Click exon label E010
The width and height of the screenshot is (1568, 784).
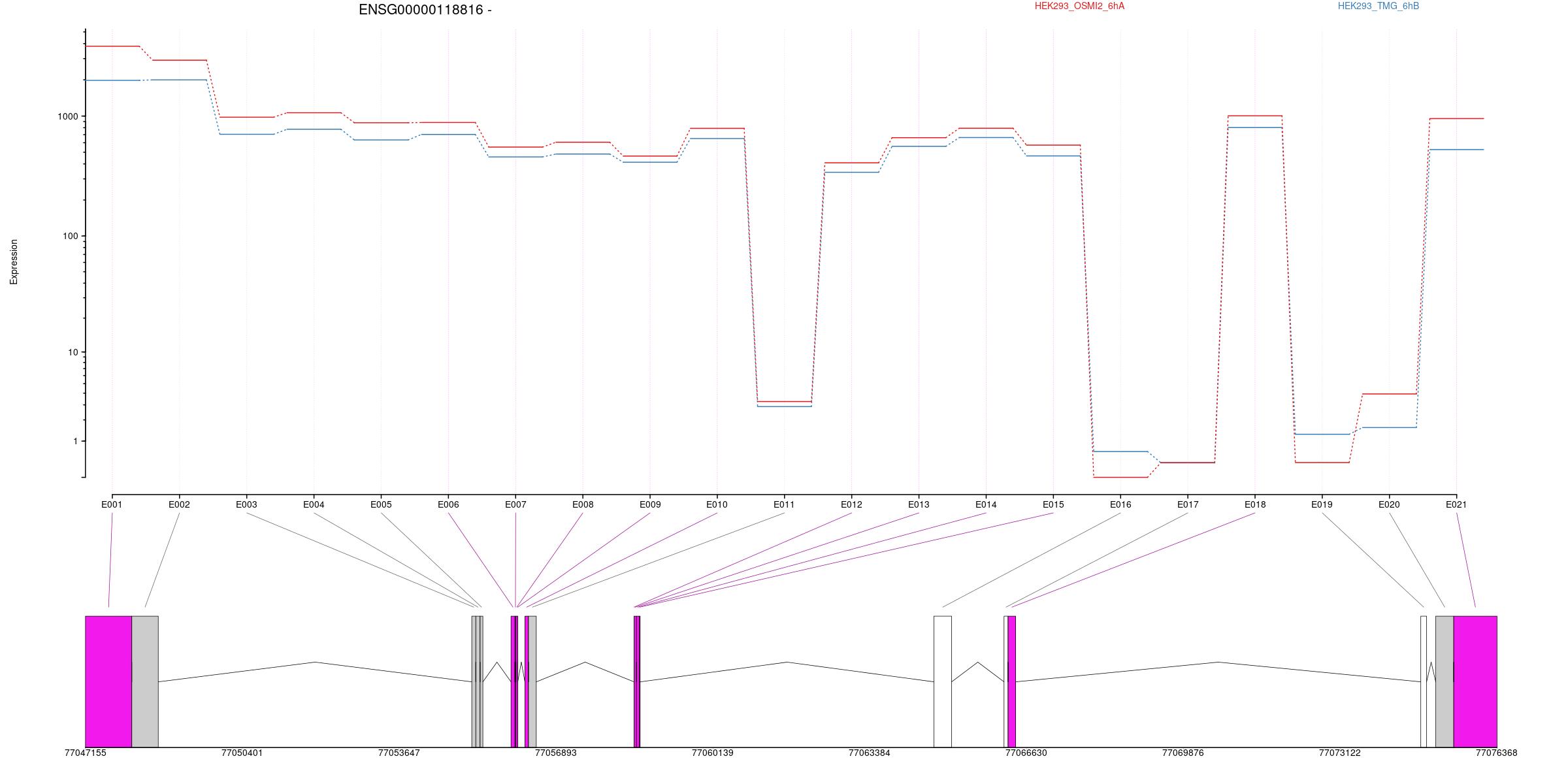coord(717,504)
